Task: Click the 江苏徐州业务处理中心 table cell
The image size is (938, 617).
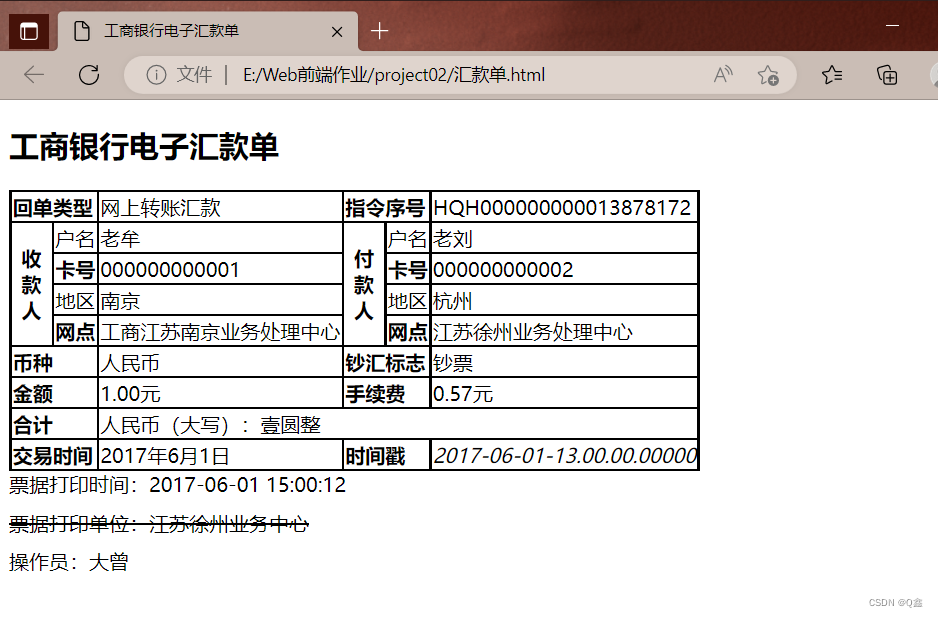Action: pos(564,332)
